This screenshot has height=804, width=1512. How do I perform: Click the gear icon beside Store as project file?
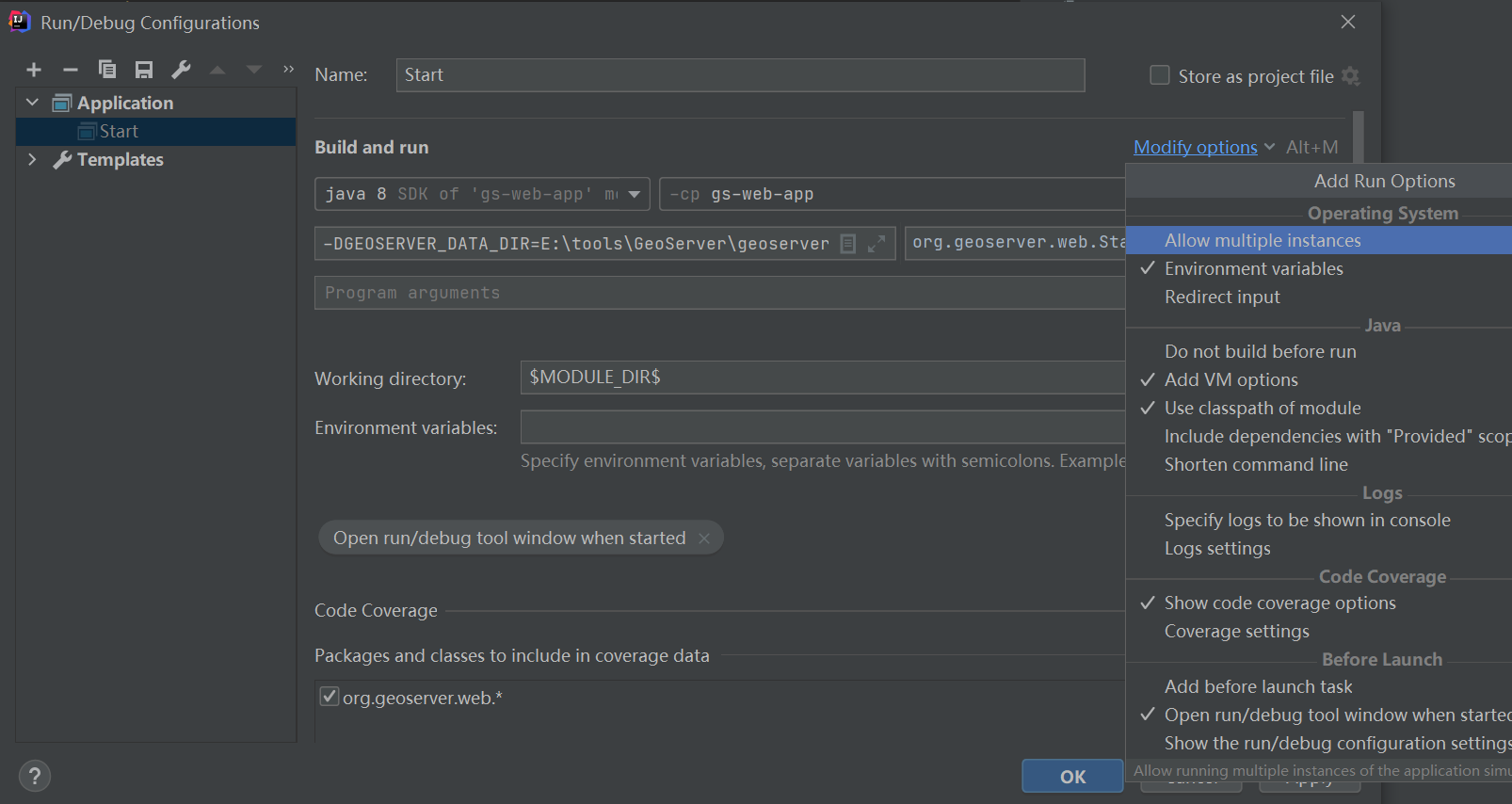pyautogui.click(x=1351, y=76)
